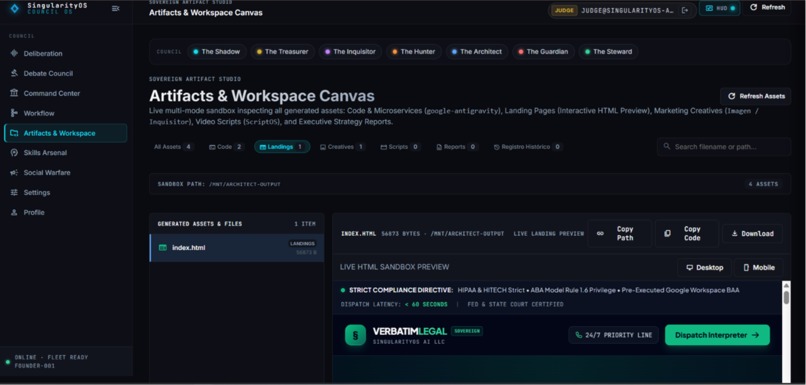
Task: Click the sandbox path /MNT/ARCHITECT-OUTPUT text
Action: [245, 184]
